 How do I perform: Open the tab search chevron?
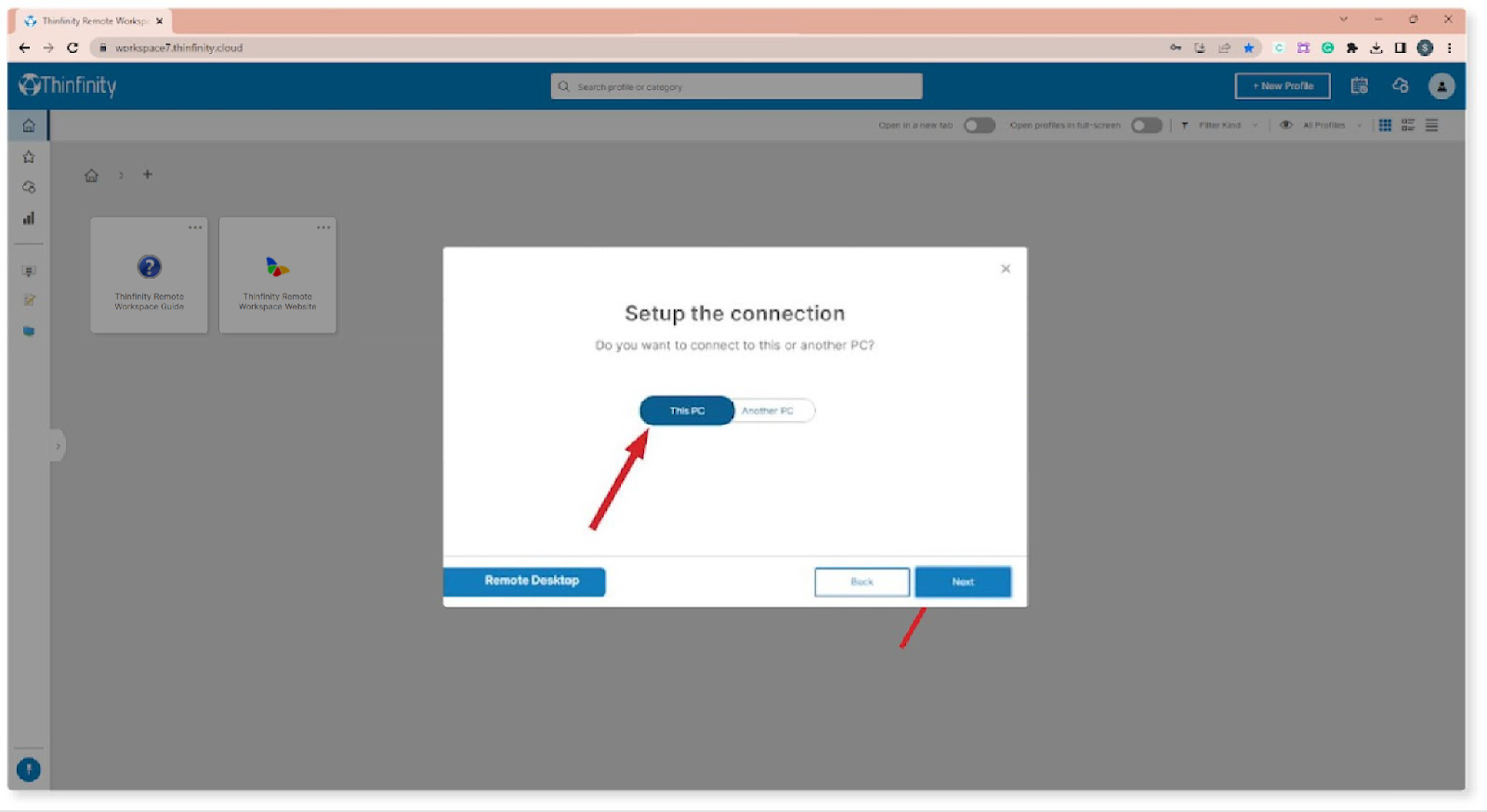coord(1343,19)
